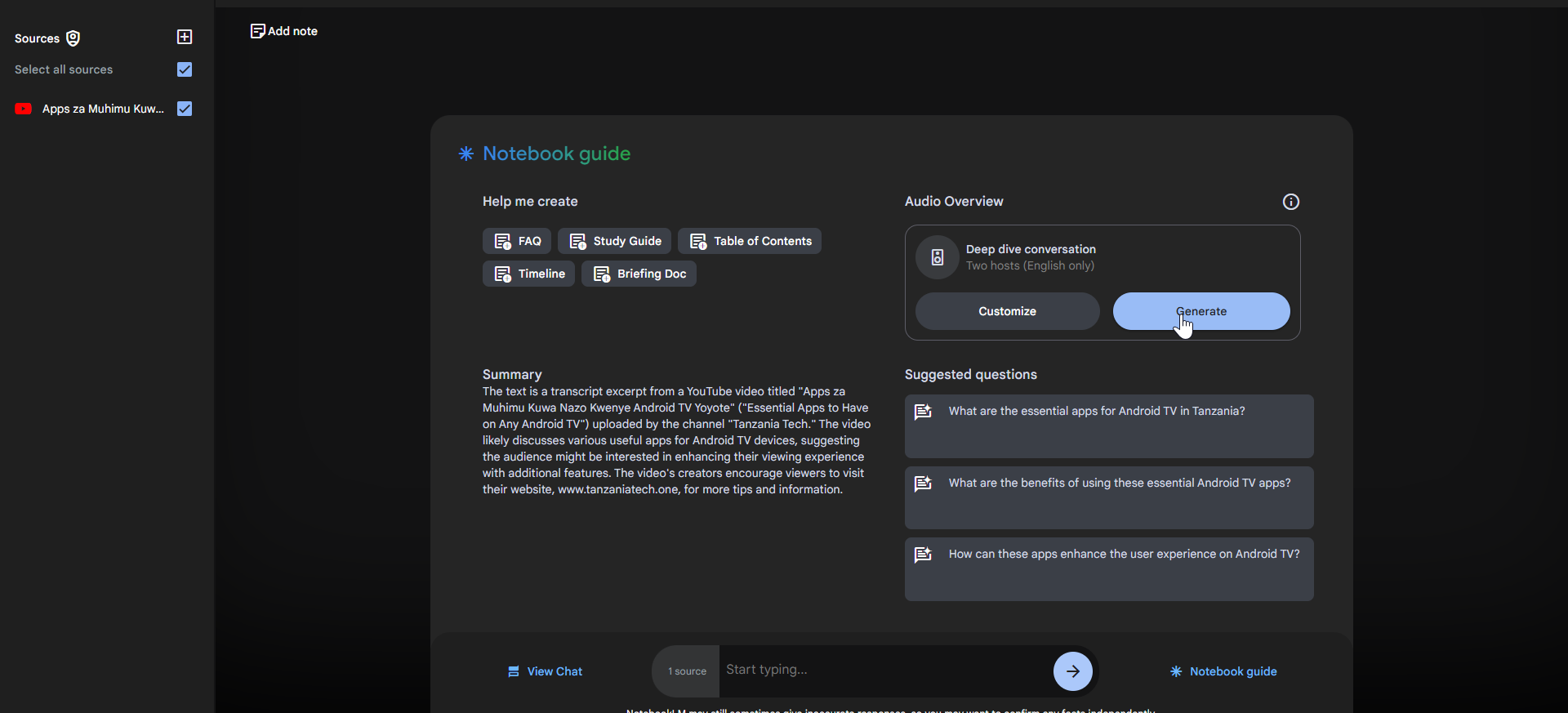1568x713 pixels.
Task: Create a Study Guide
Action: [x=614, y=241]
